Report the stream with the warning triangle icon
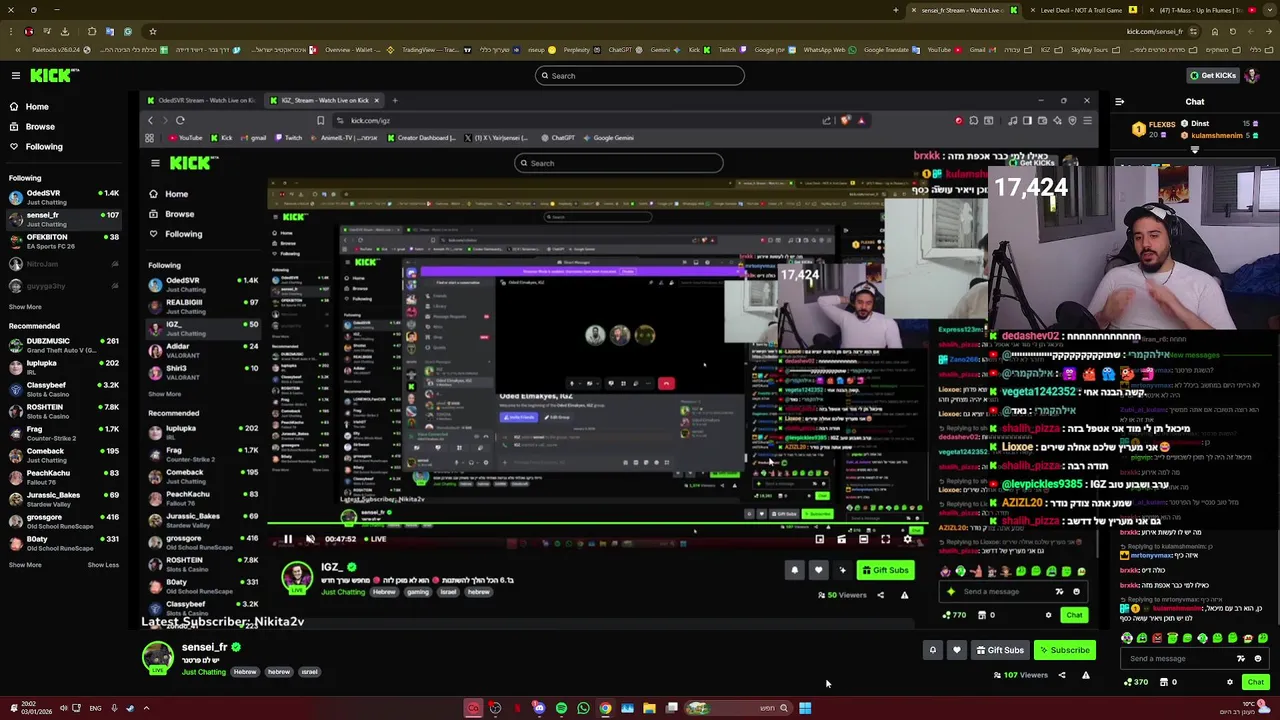The image size is (1280, 720). click(x=1086, y=675)
